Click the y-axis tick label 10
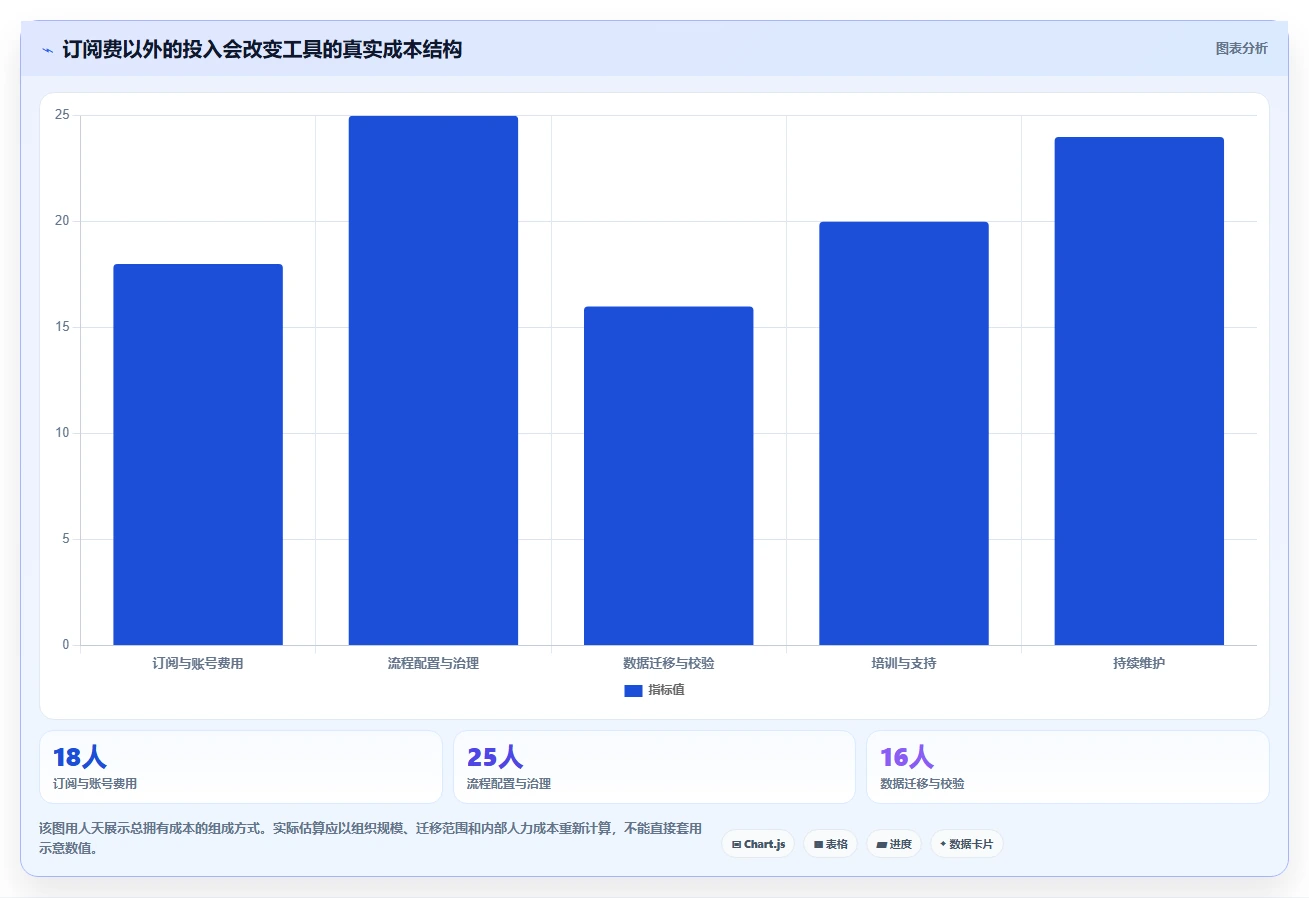This screenshot has width=1309, height=898. pos(62,433)
